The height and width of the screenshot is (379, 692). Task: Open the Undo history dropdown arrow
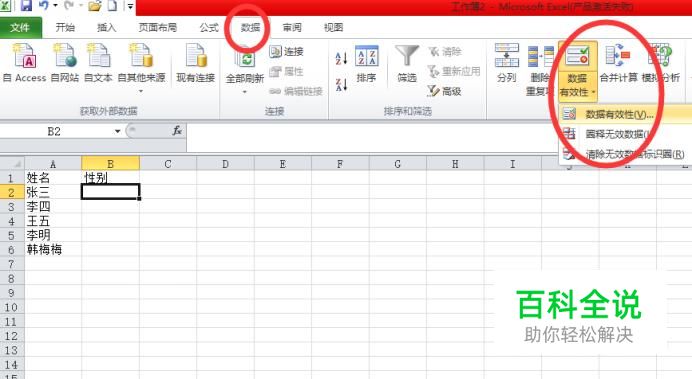(x=55, y=6)
